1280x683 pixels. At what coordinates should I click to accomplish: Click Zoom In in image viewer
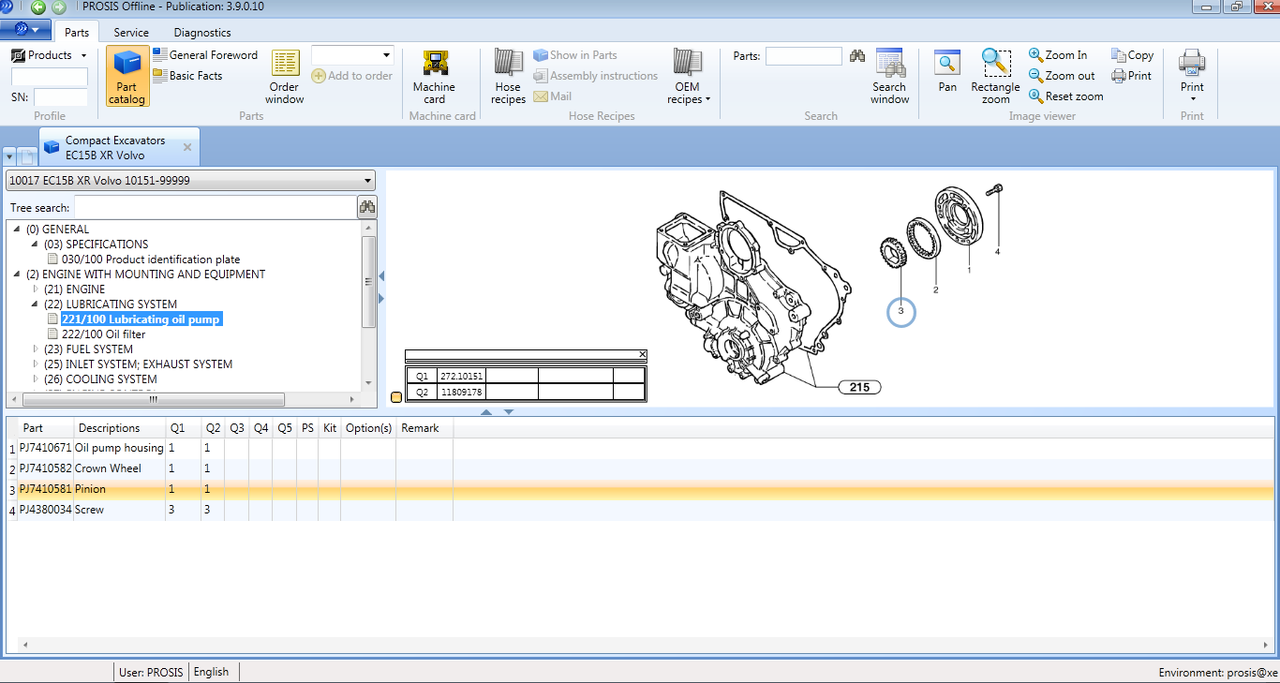(x=1058, y=55)
